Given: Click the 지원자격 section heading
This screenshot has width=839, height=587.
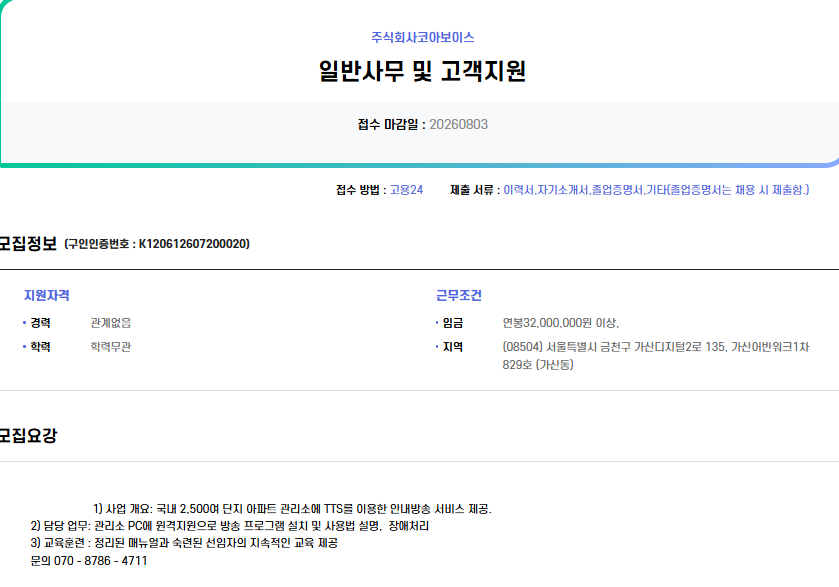Looking at the screenshot, I should 47,295.
